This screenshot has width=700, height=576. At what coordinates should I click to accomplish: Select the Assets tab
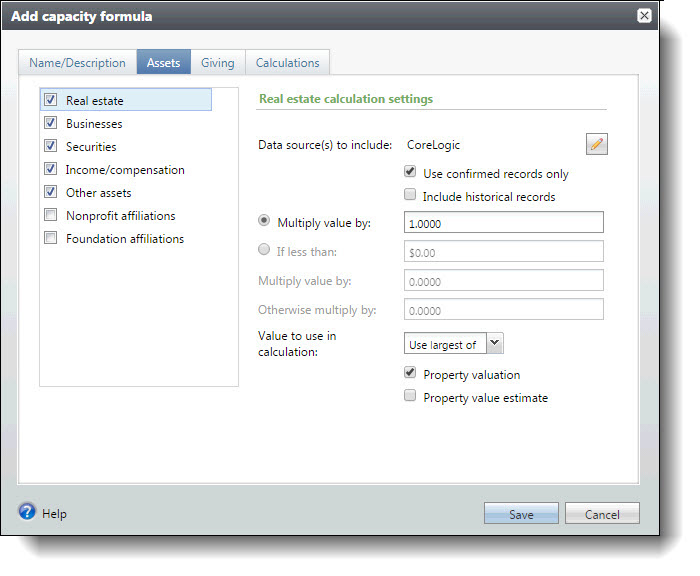click(x=164, y=63)
